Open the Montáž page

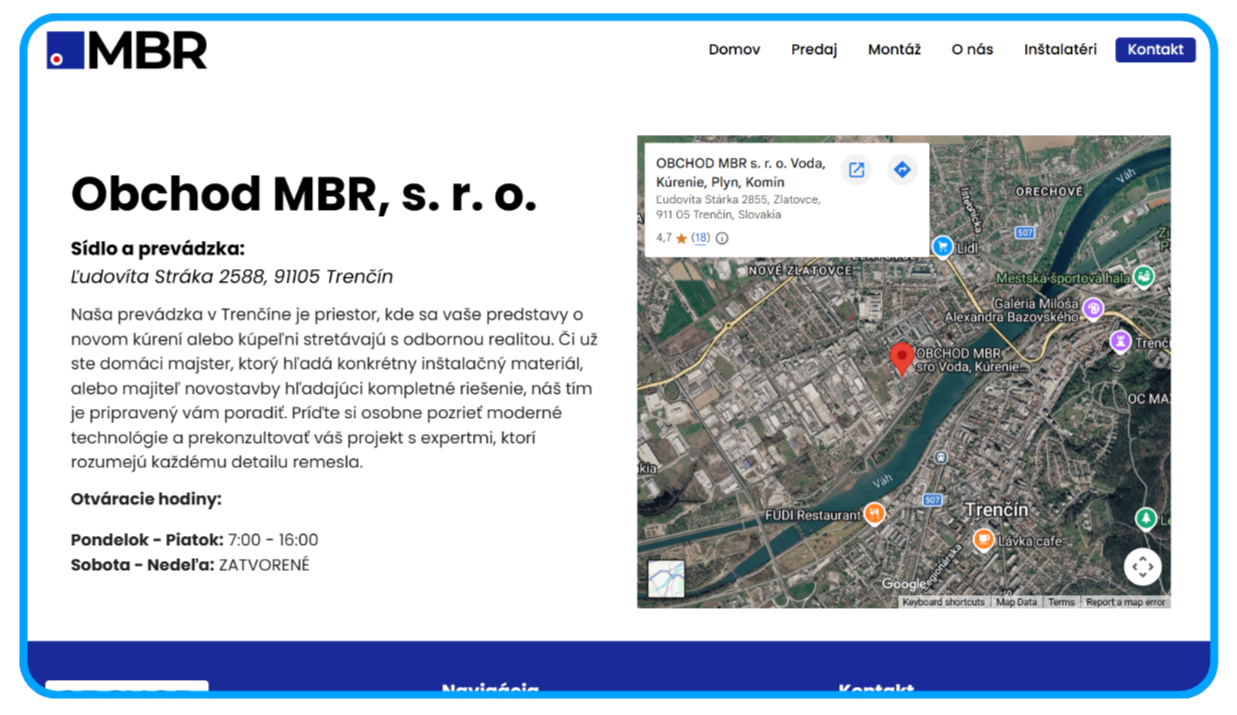894,49
